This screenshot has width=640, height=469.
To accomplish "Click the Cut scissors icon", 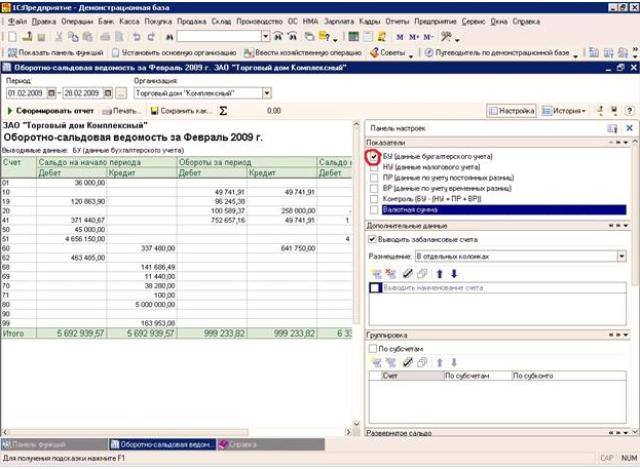I will 59,37.
